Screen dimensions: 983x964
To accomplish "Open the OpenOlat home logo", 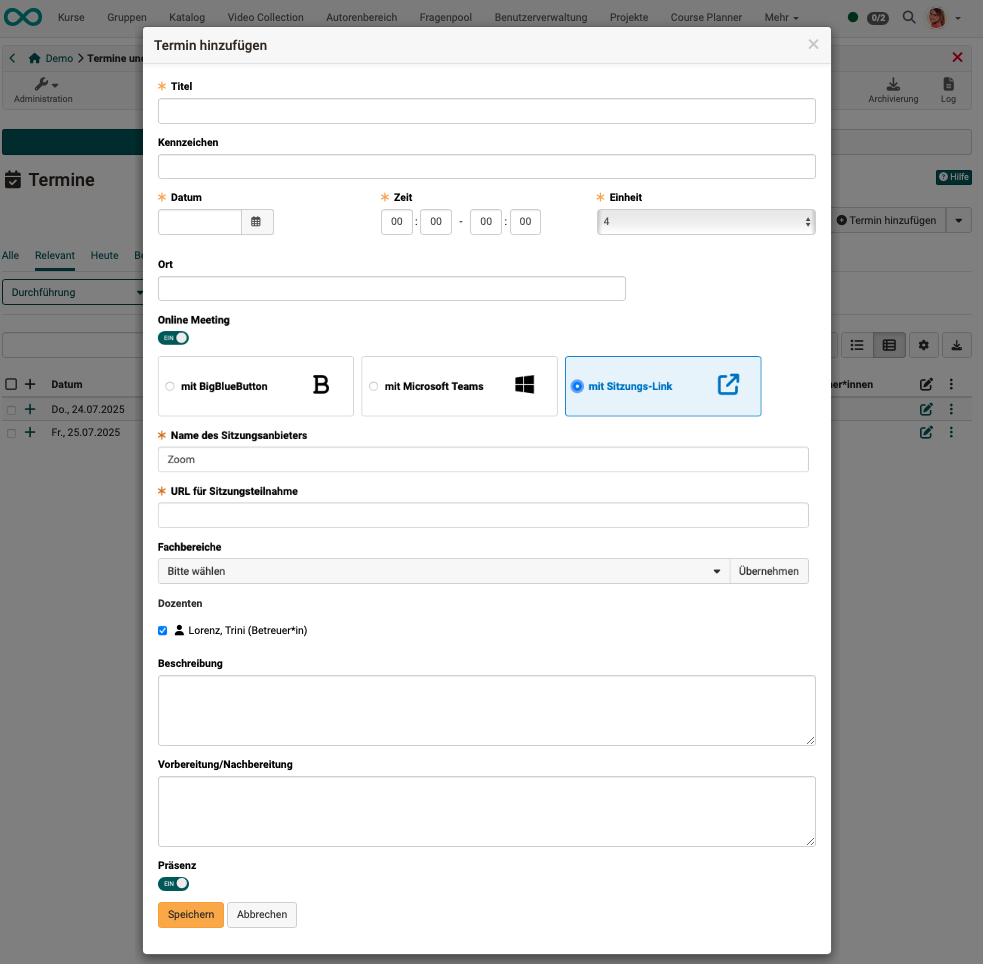I will point(23,16).
